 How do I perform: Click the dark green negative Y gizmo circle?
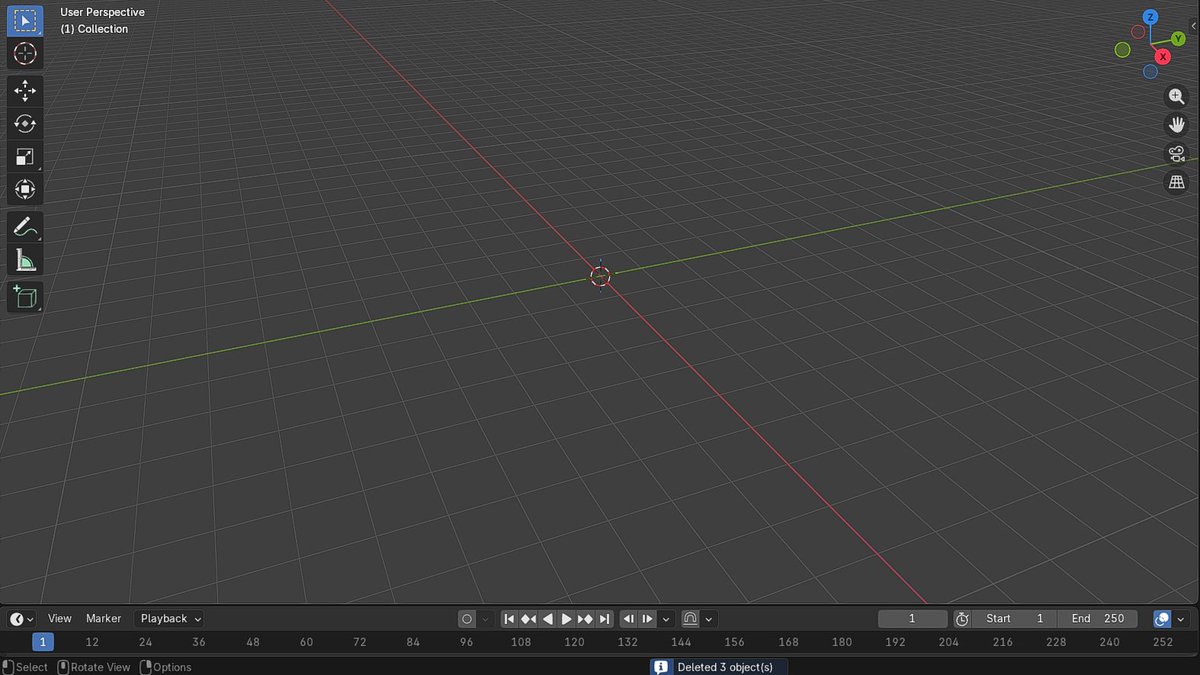tap(1123, 50)
